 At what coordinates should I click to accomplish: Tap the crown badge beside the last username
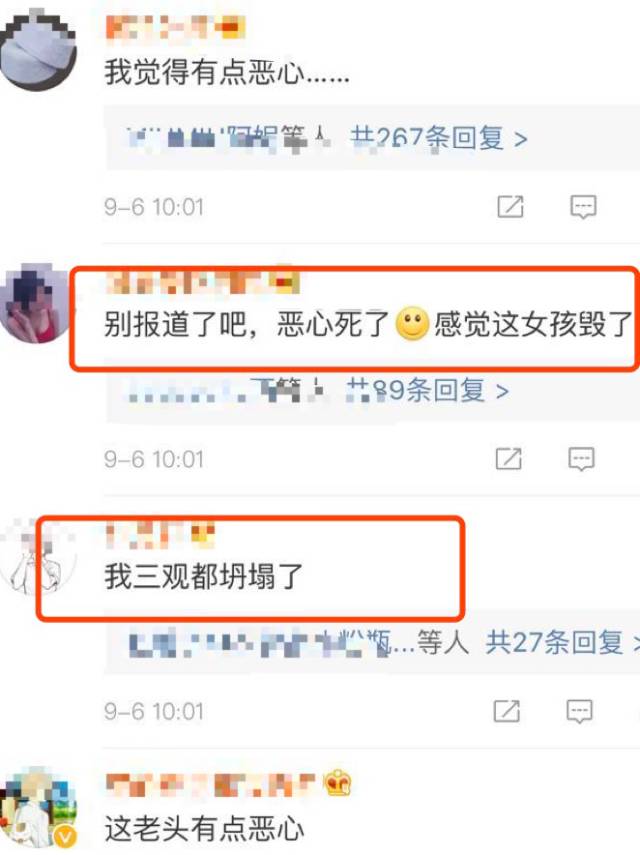pos(338,784)
